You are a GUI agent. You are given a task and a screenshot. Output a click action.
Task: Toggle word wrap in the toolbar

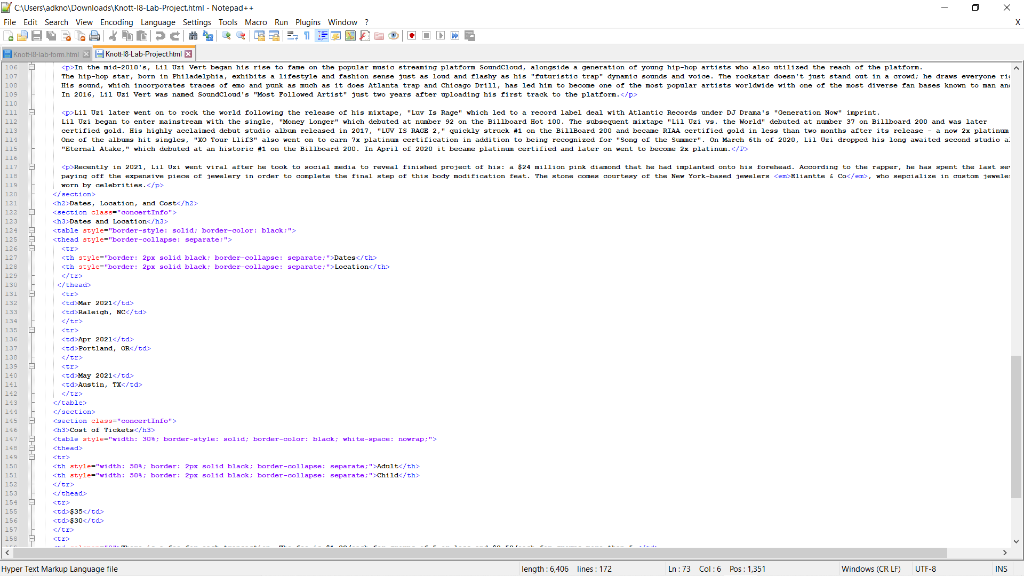click(292, 36)
